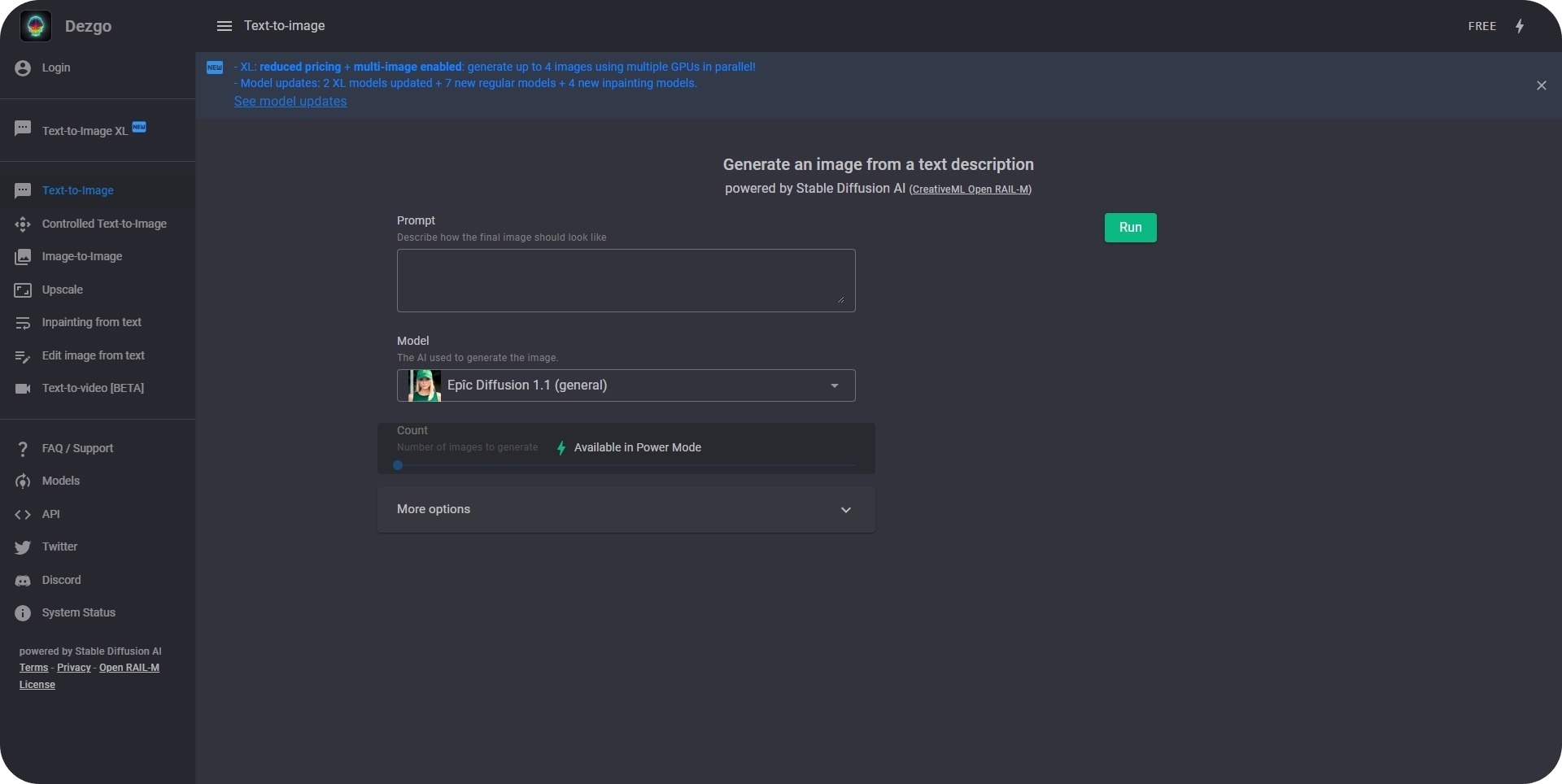Switch to Image-to-Image page
The height and width of the screenshot is (784, 1562).
coord(97,257)
